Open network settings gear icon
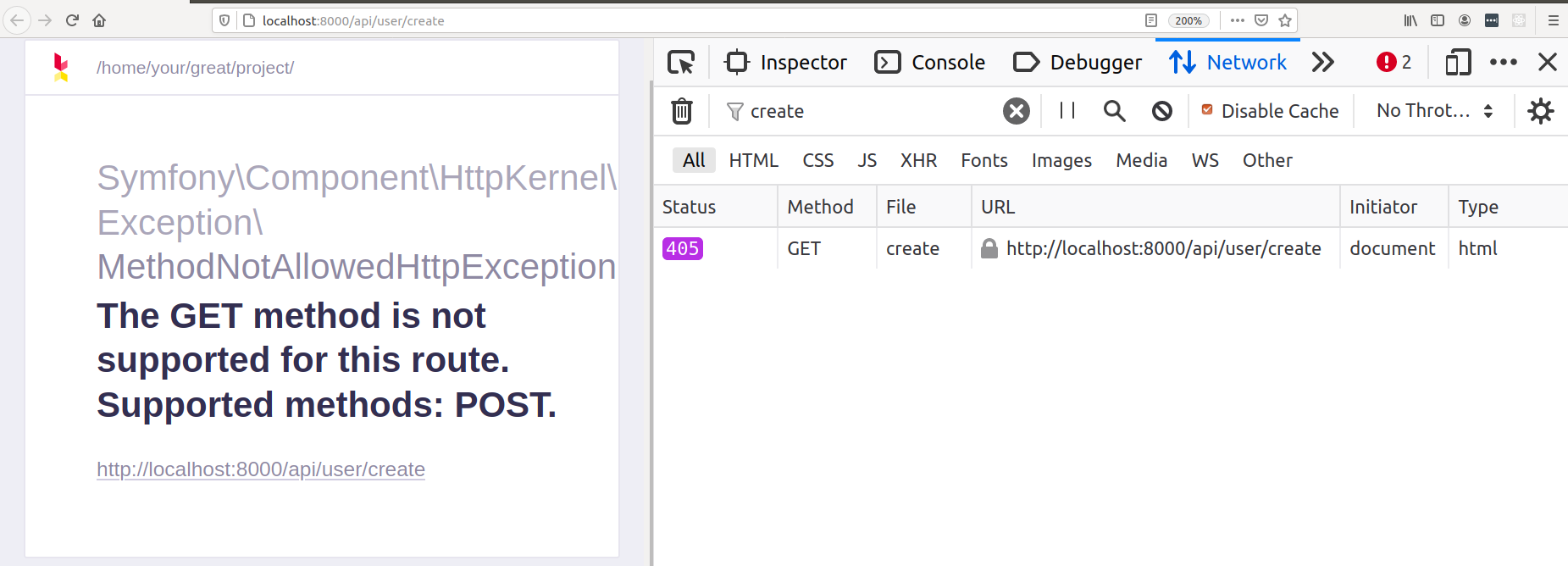The width and height of the screenshot is (1568, 566). (1540, 111)
